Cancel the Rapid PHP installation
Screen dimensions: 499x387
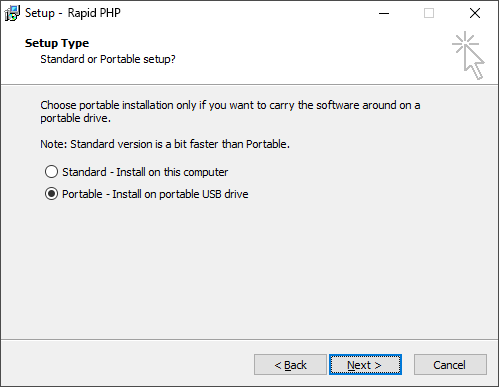coord(450,365)
